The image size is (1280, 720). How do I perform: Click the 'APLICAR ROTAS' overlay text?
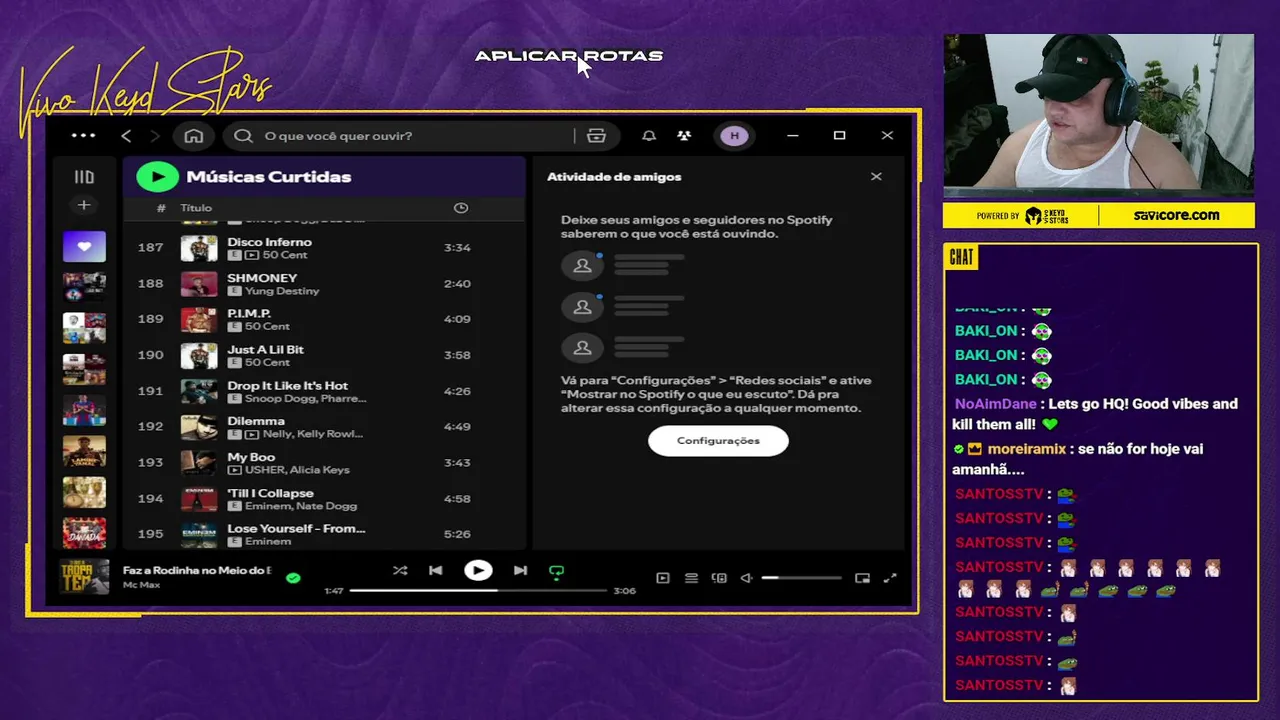[569, 56]
